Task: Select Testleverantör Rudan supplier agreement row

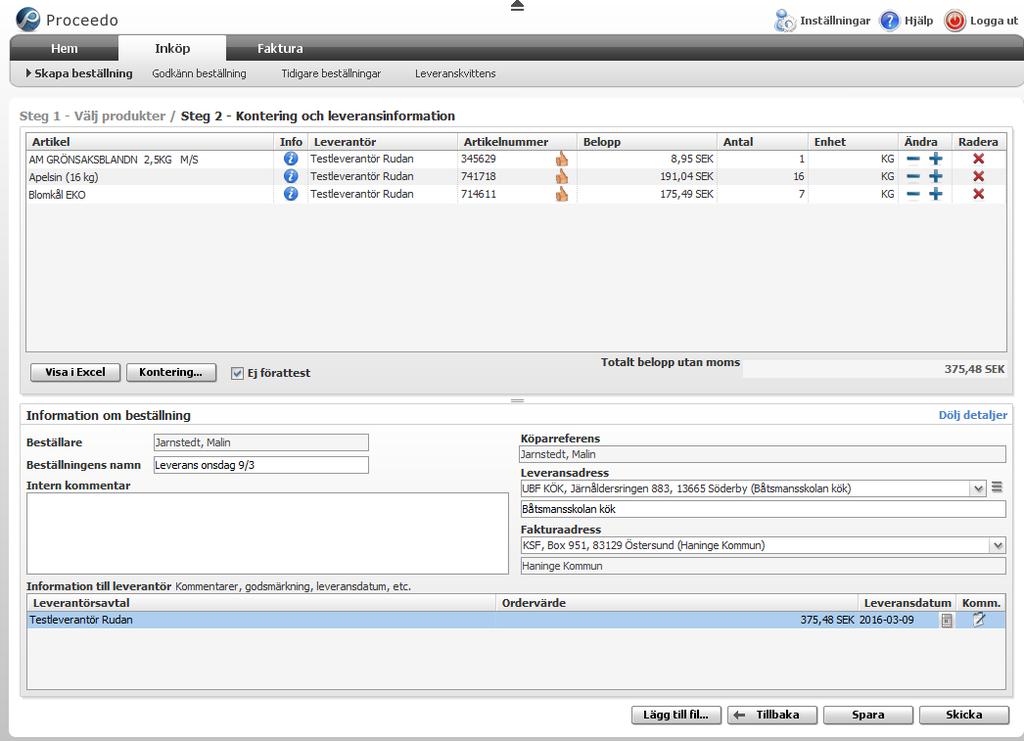Action: tap(516, 620)
